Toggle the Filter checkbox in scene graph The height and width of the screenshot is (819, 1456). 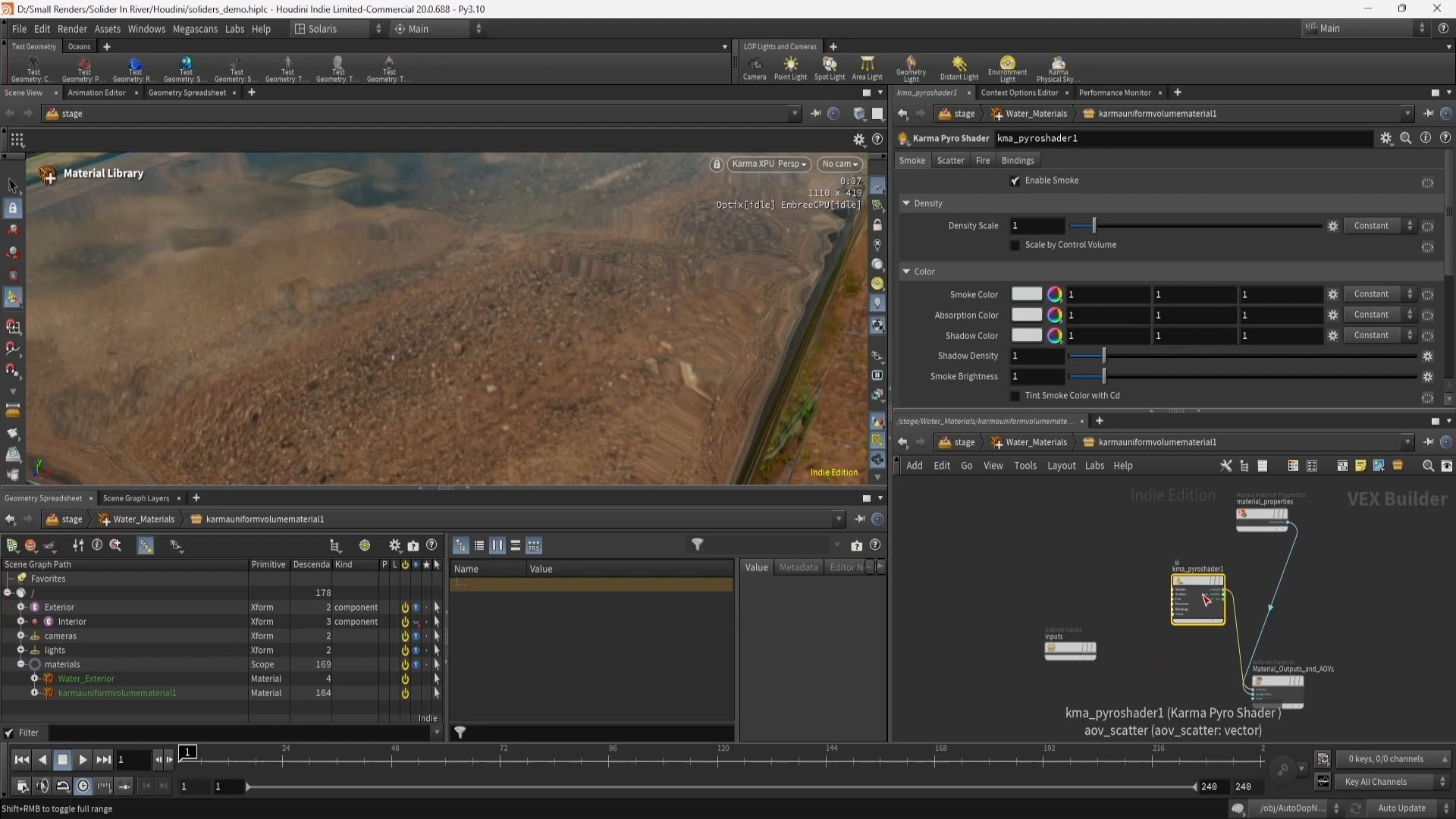tap(9, 733)
